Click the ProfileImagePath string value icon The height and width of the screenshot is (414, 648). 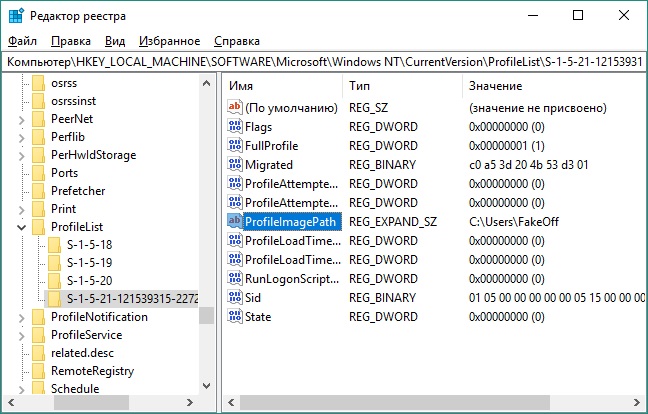click(x=235, y=221)
